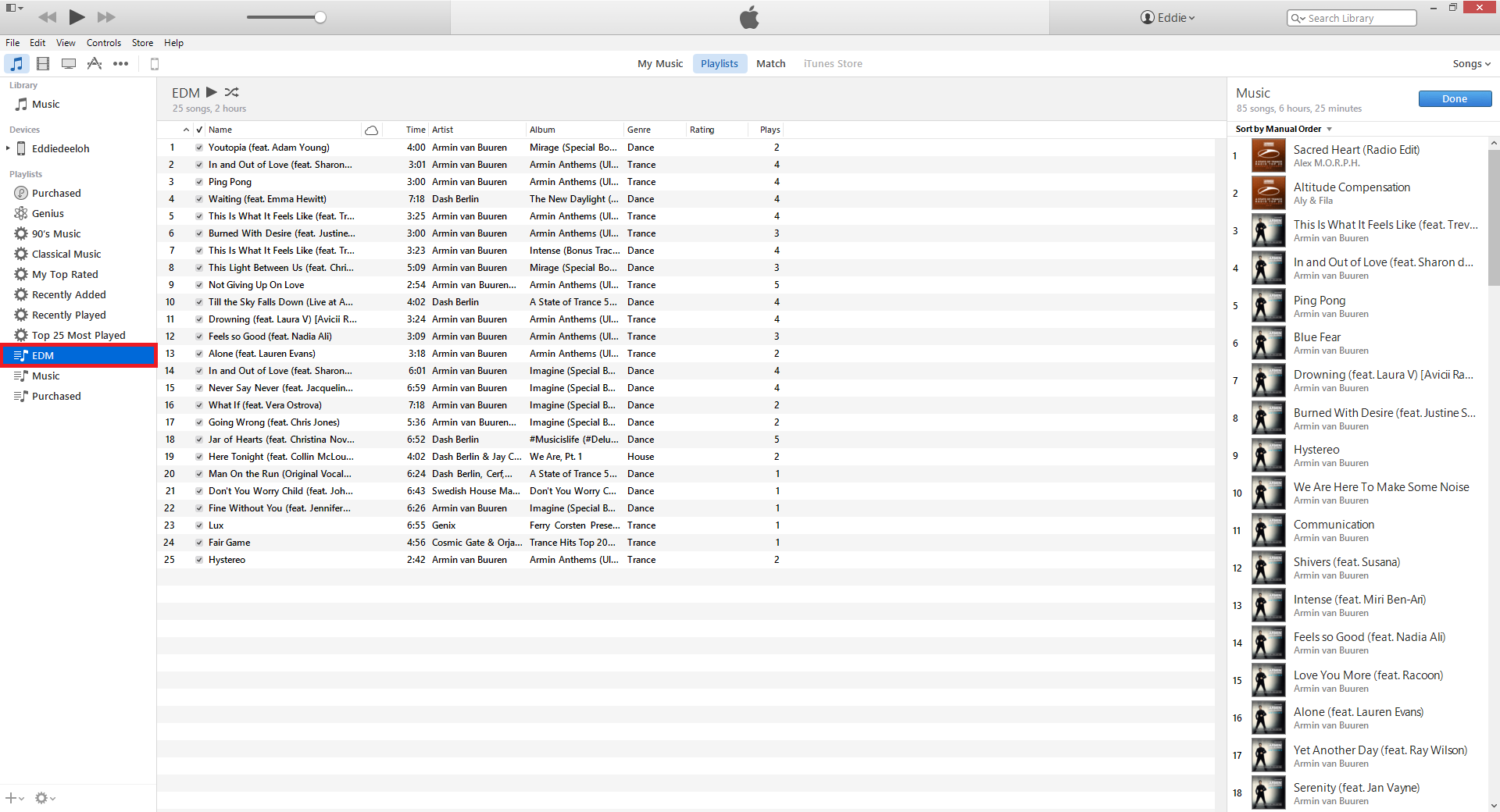Viewport: 1500px width, 812px height.
Task: Open the Songs view dropdown
Action: click(x=1472, y=63)
